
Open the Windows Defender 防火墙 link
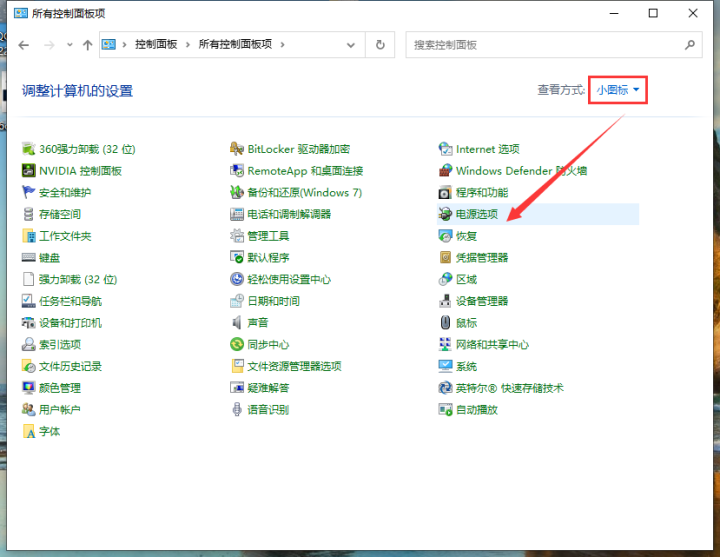[x=521, y=170]
